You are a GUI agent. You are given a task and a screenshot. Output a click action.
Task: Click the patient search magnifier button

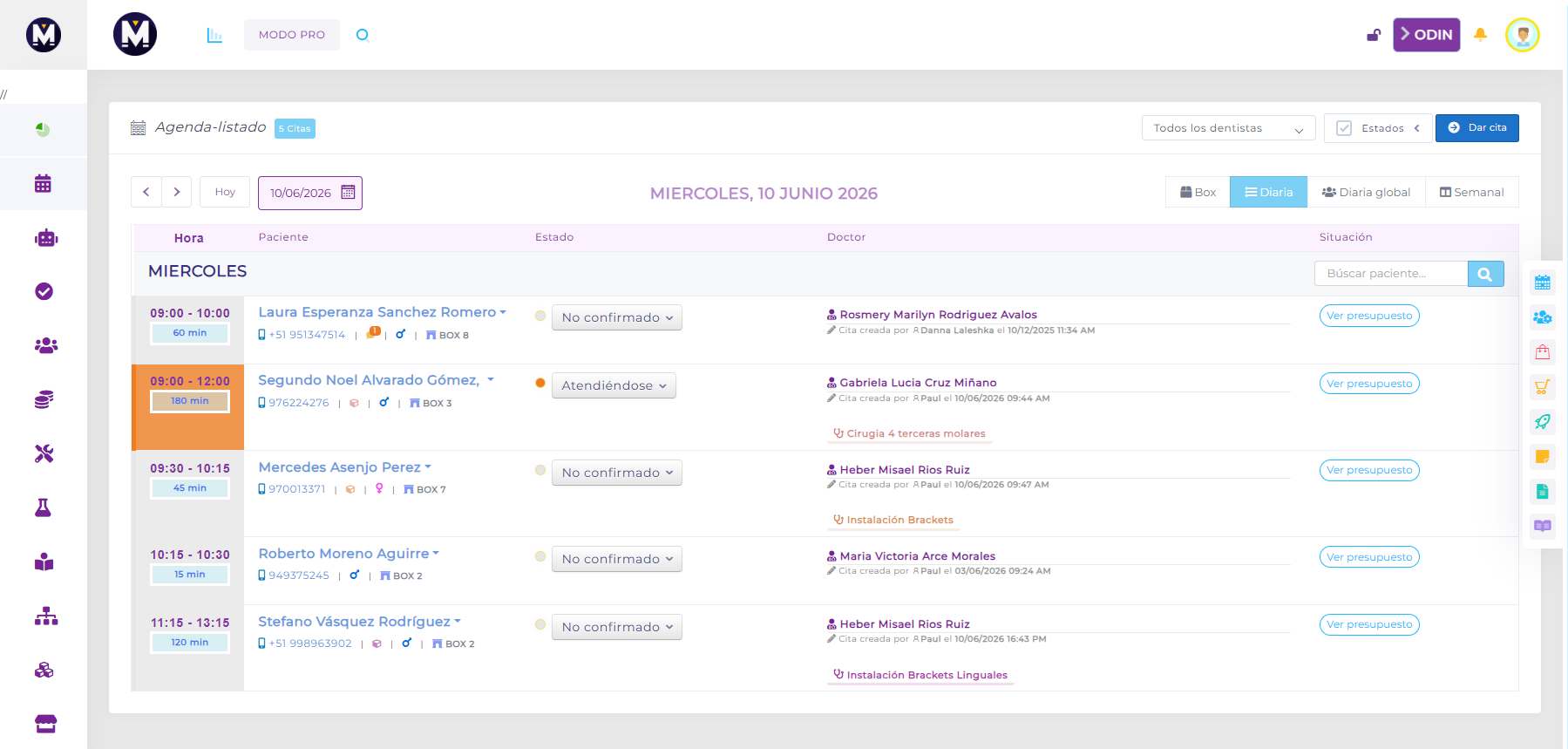point(1485,274)
